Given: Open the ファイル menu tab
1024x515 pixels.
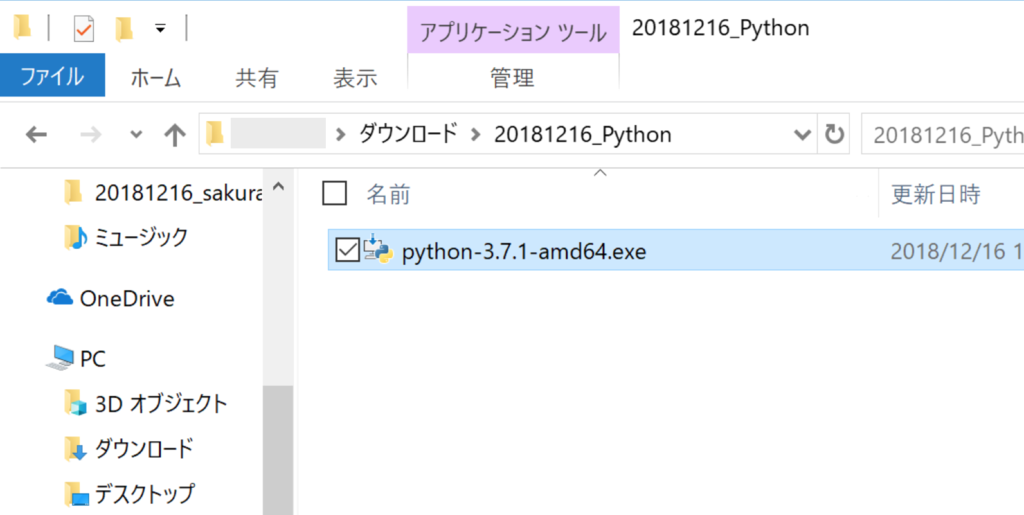Looking at the screenshot, I should pyautogui.click(x=52, y=76).
